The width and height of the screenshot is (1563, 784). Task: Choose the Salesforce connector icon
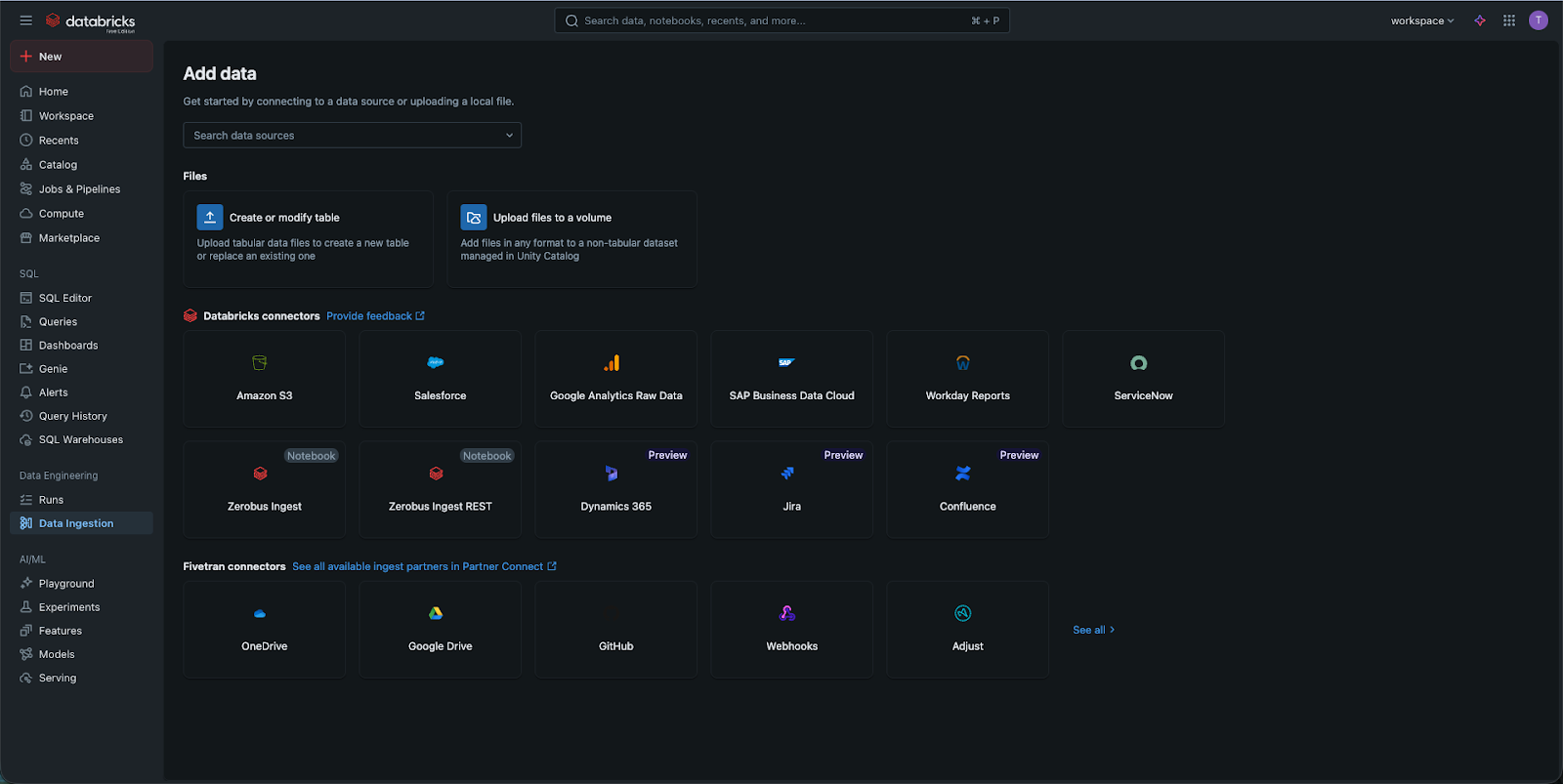point(436,363)
